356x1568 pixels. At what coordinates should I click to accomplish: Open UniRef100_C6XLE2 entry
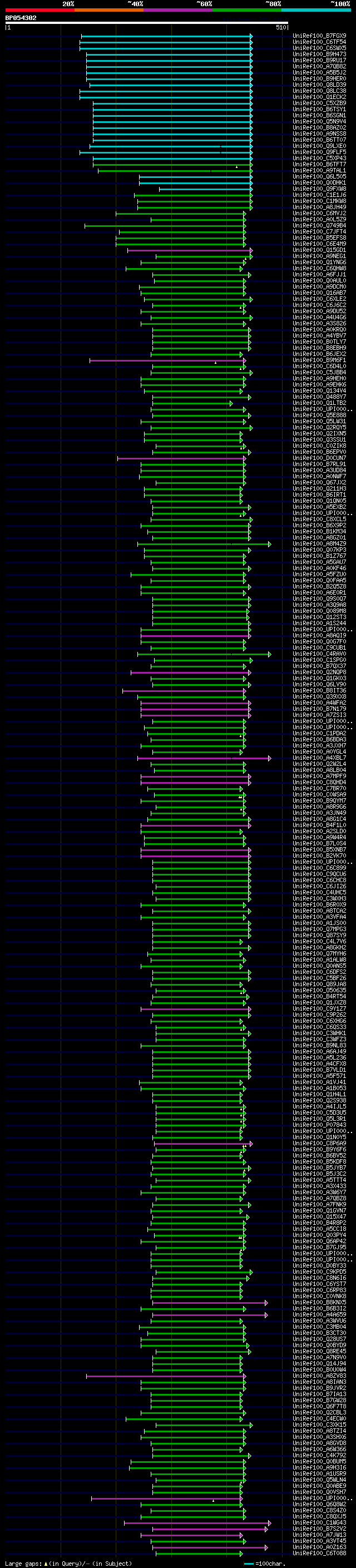tap(319, 299)
